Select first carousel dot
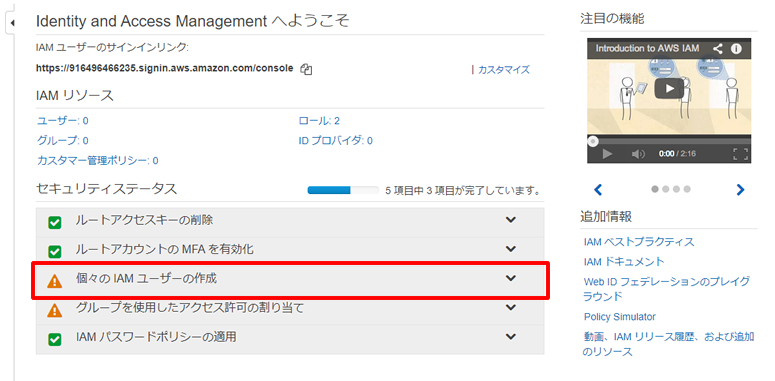This screenshot has height=381, width=775. (655, 189)
